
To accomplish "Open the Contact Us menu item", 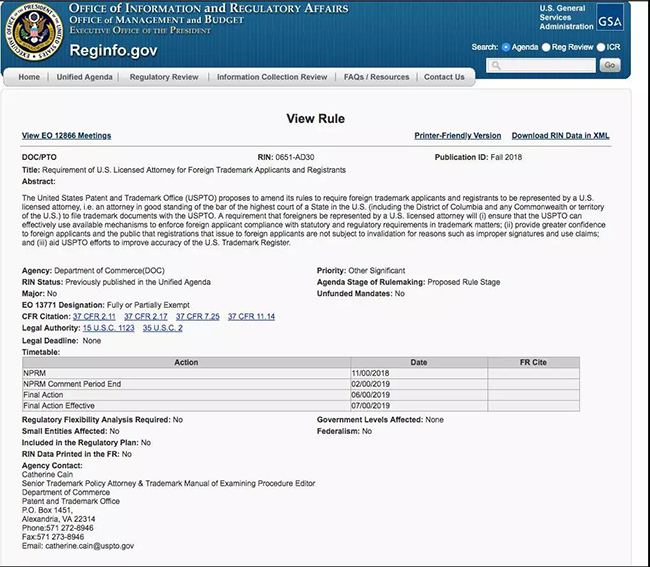I will pos(444,77).
